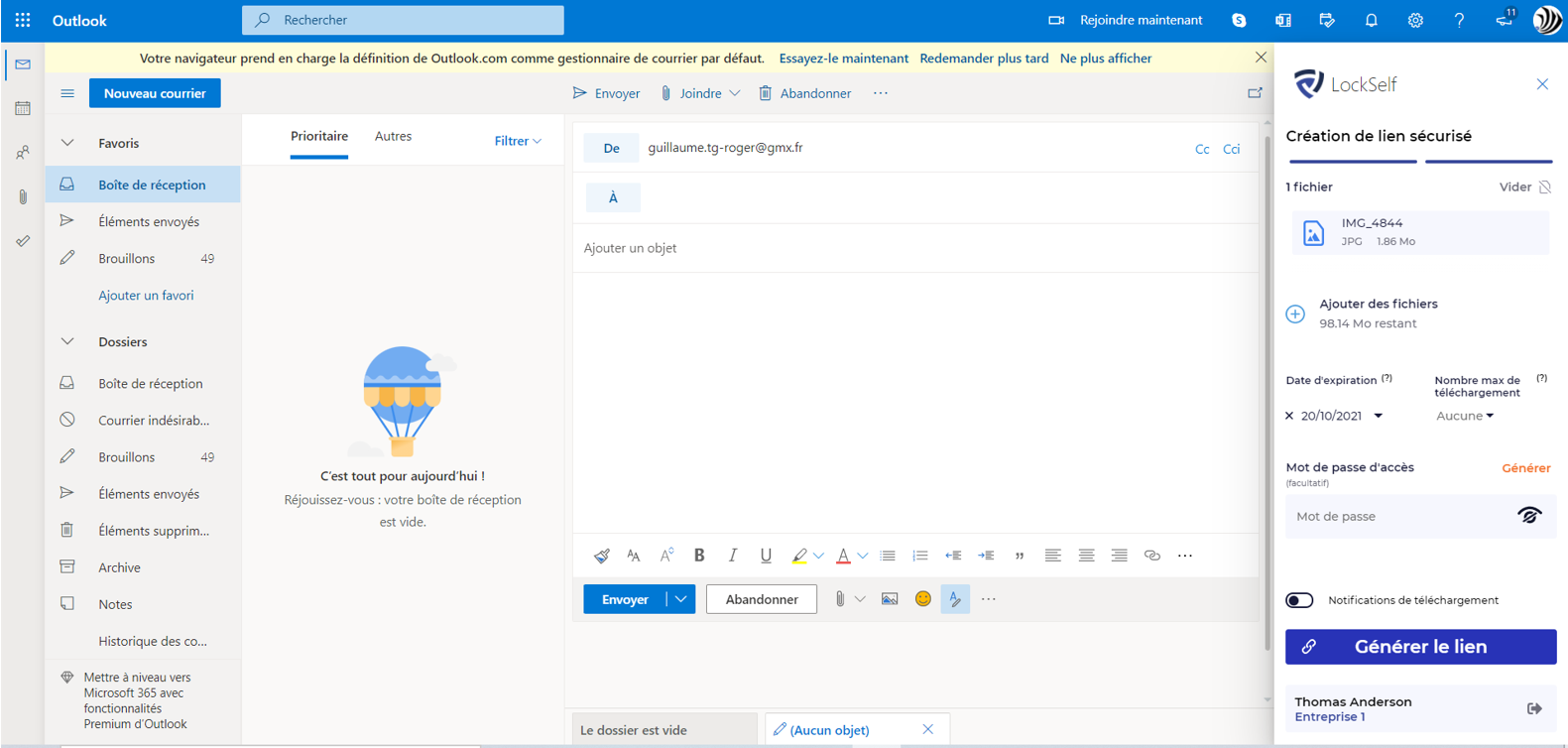
Task: Hide the formatting options toolbar
Action: (x=955, y=599)
